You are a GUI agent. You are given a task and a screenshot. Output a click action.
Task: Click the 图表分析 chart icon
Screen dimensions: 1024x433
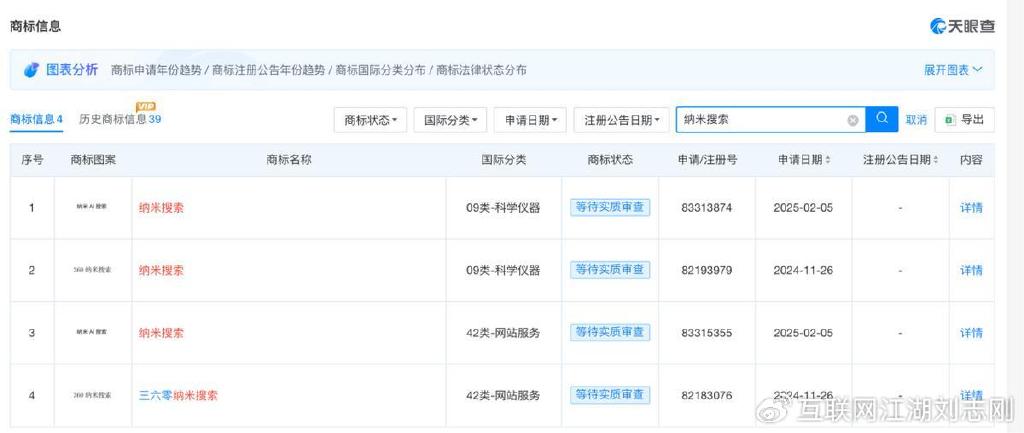(31, 70)
